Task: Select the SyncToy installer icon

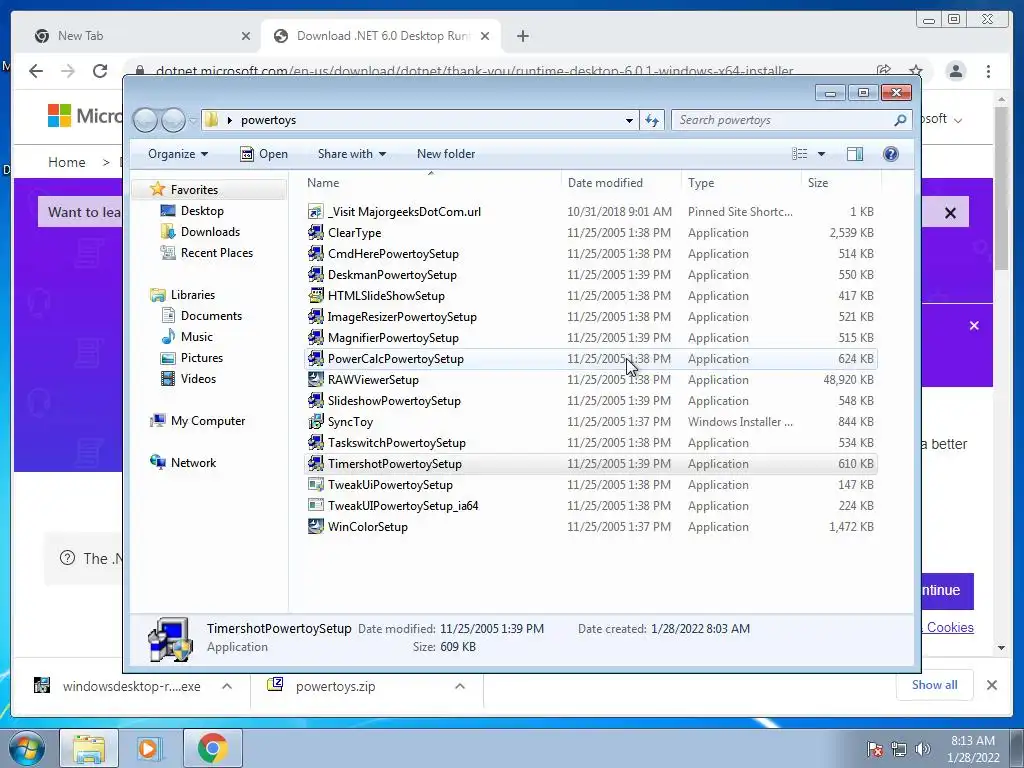Action: (x=315, y=421)
